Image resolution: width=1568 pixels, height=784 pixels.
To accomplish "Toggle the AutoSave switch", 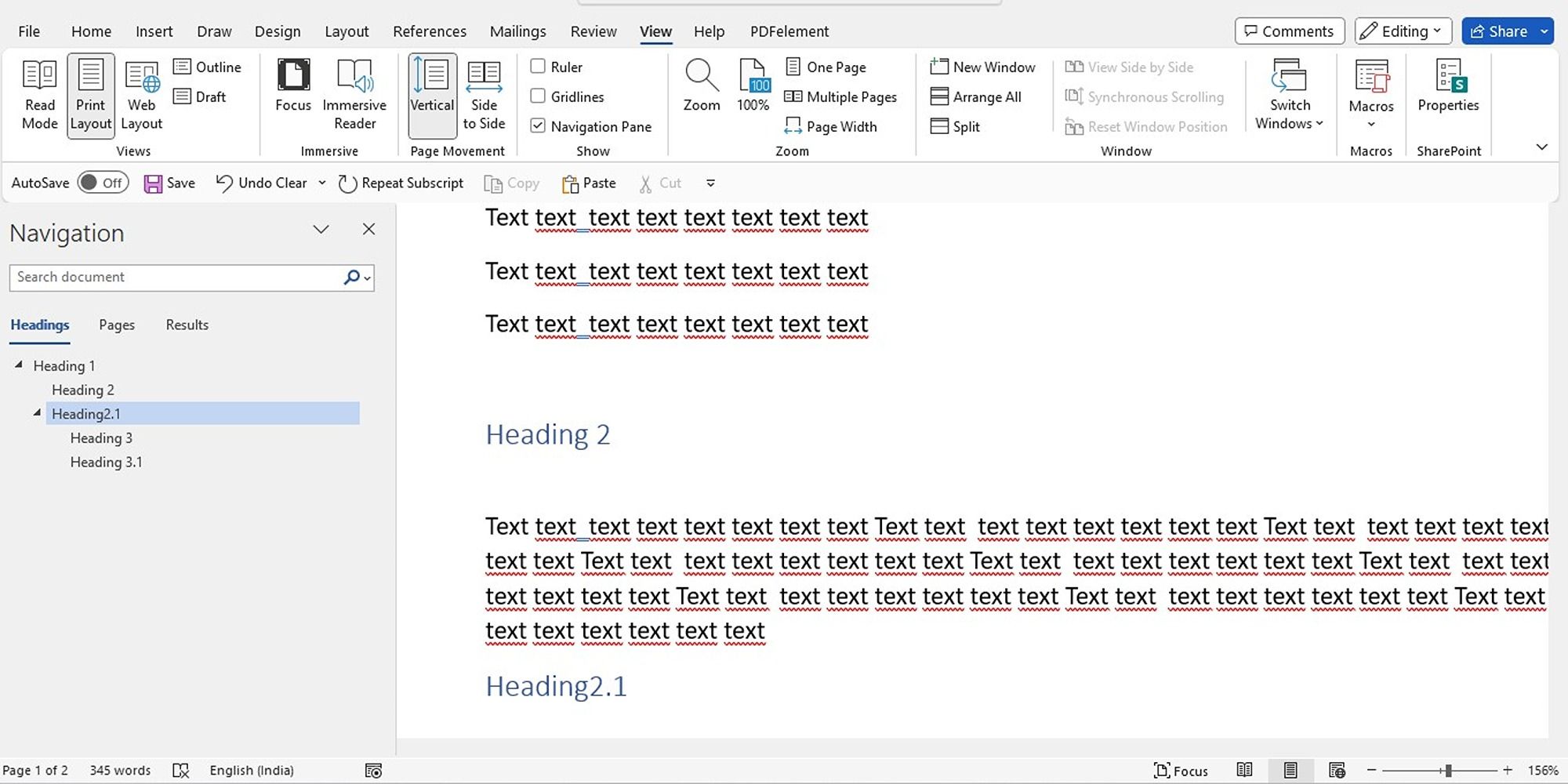I will (103, 183).
